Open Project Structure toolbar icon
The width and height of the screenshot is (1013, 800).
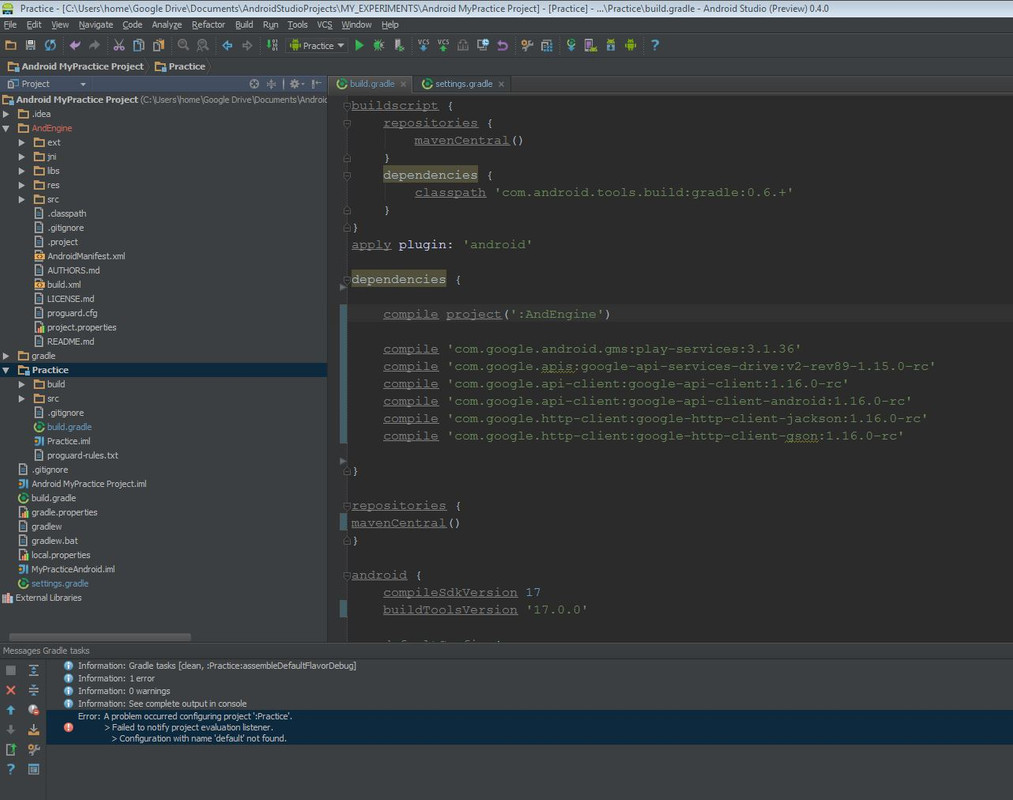point(547,45)
